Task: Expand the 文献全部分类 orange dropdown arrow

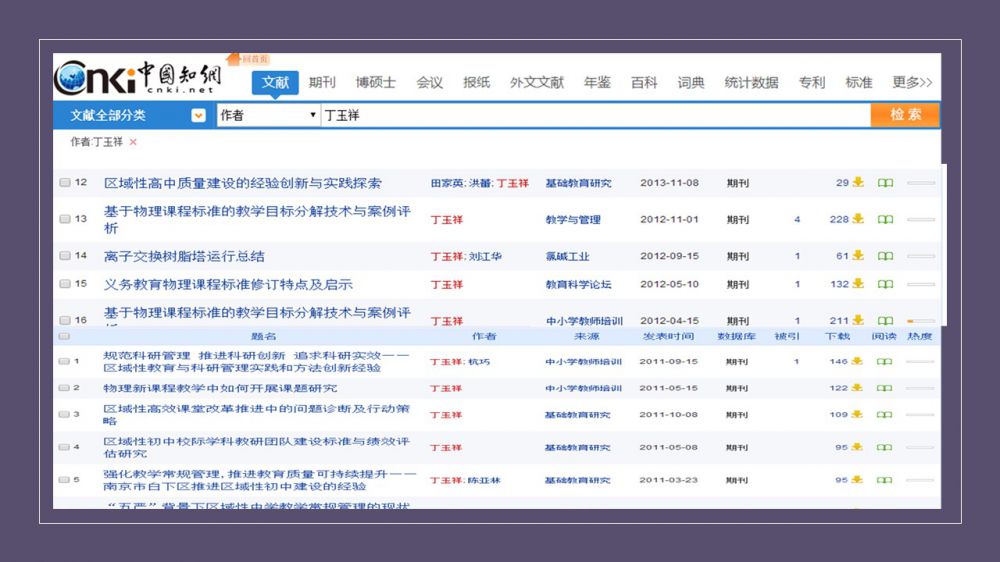Action: coord(198,115)
